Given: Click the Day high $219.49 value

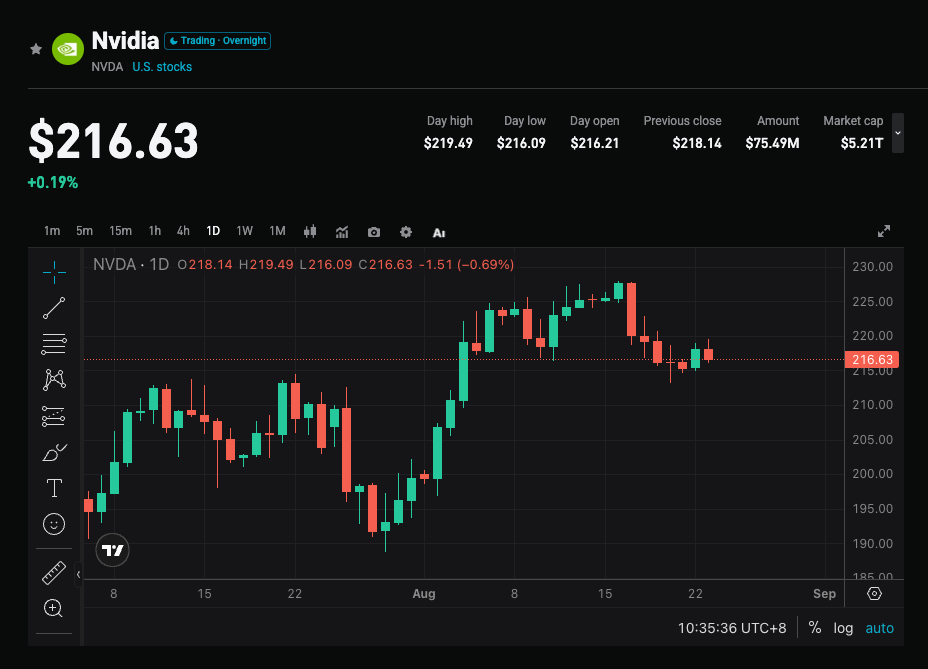Looking at the screenshot, I should point(448,143).
